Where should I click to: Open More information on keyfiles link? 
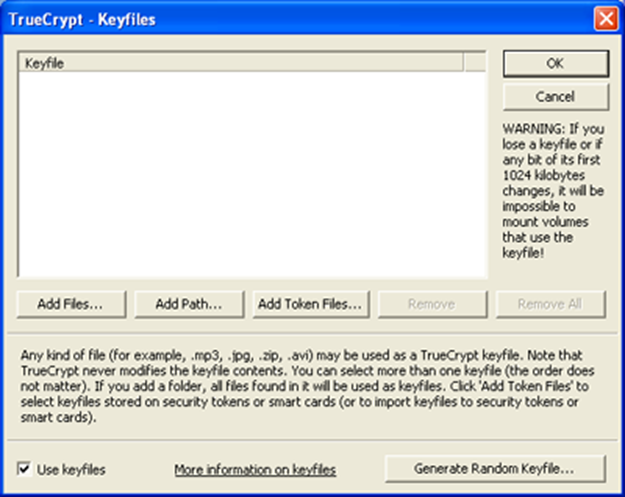pyautogui.click(x=255, y=470)
